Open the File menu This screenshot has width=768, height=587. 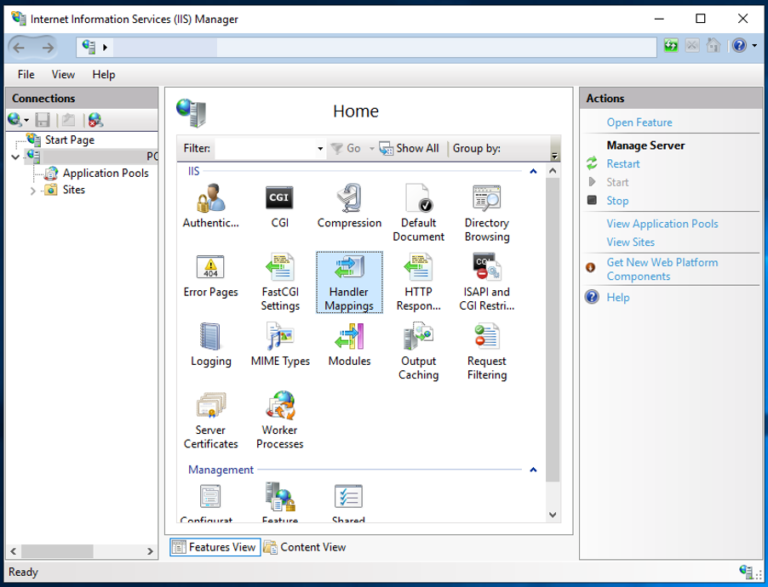click(x=26, y=74)
